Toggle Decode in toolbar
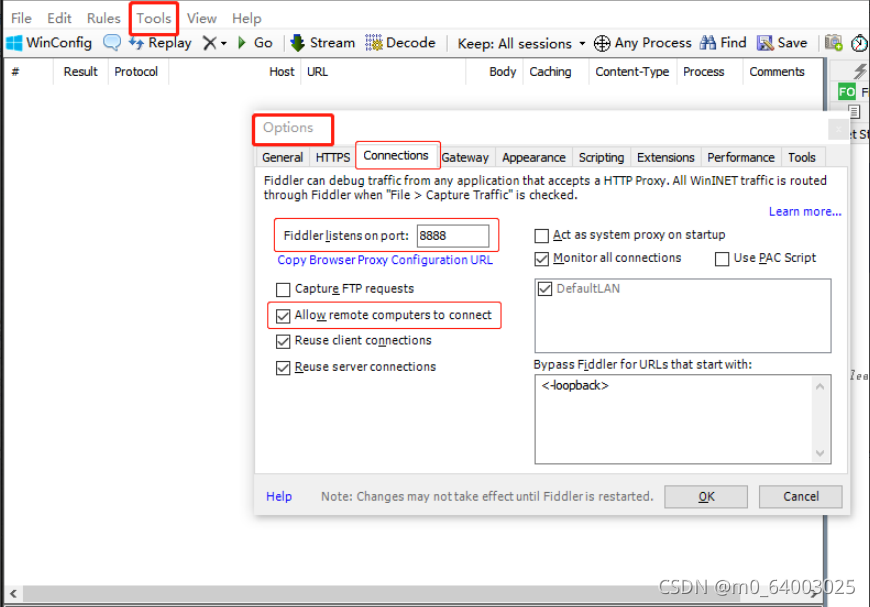 click(x=400, y=43)
